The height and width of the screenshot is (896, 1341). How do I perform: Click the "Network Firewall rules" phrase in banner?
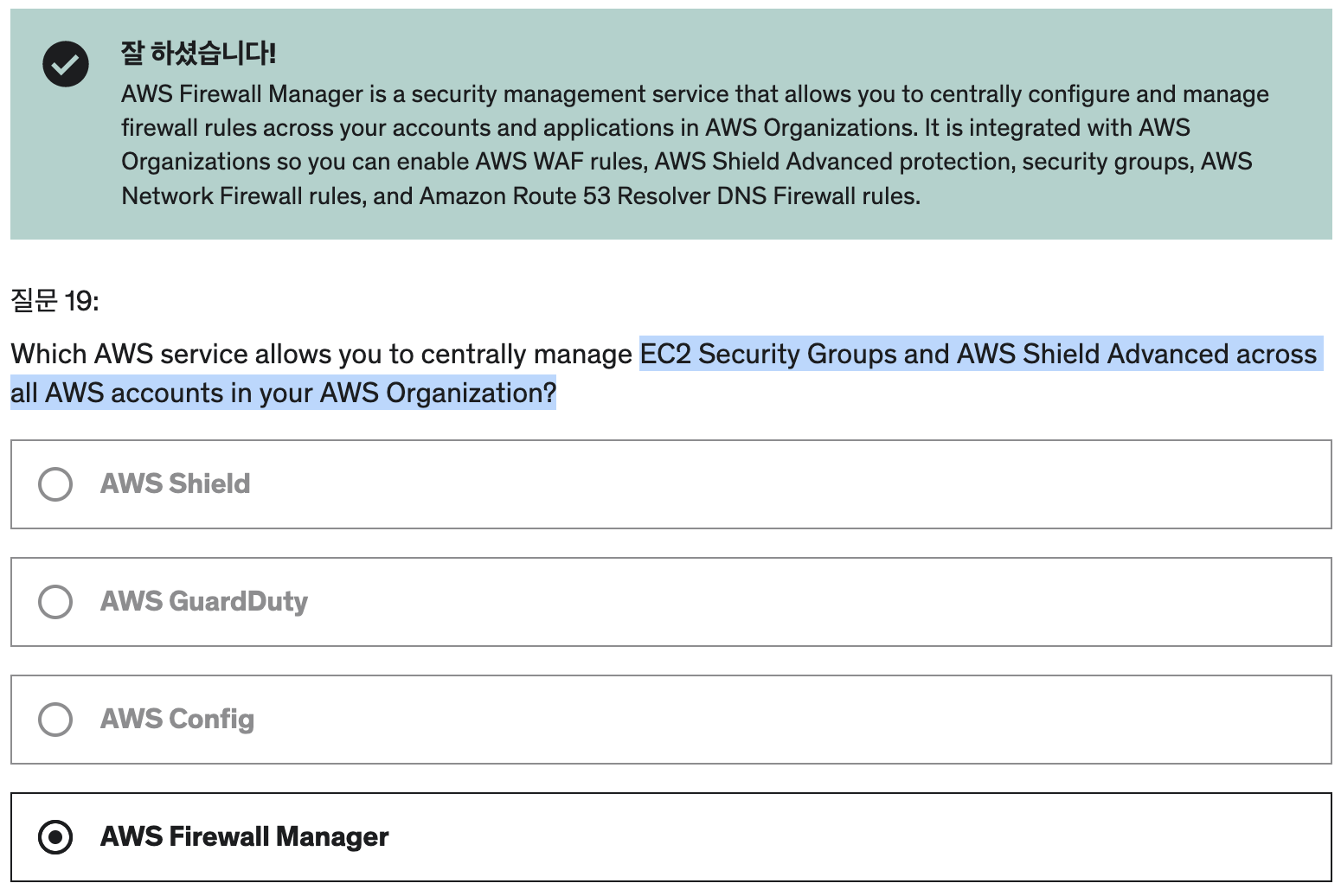(241, 196)
